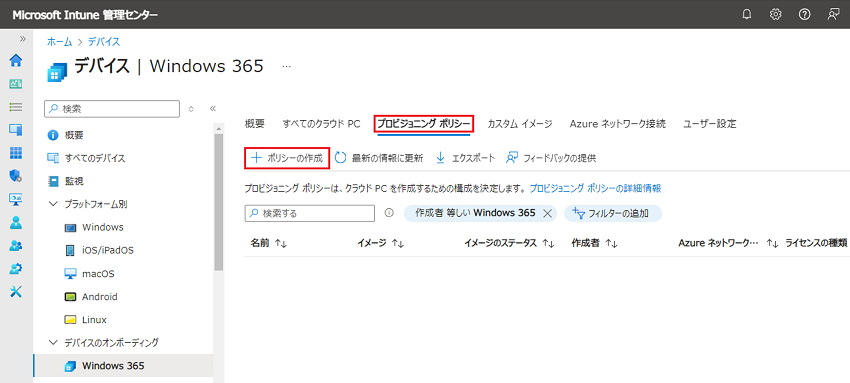Image resolution: width=850 pixels, height=383 pixels.
Task: Open Users person icon in left rail
Action: pos(16,222)
